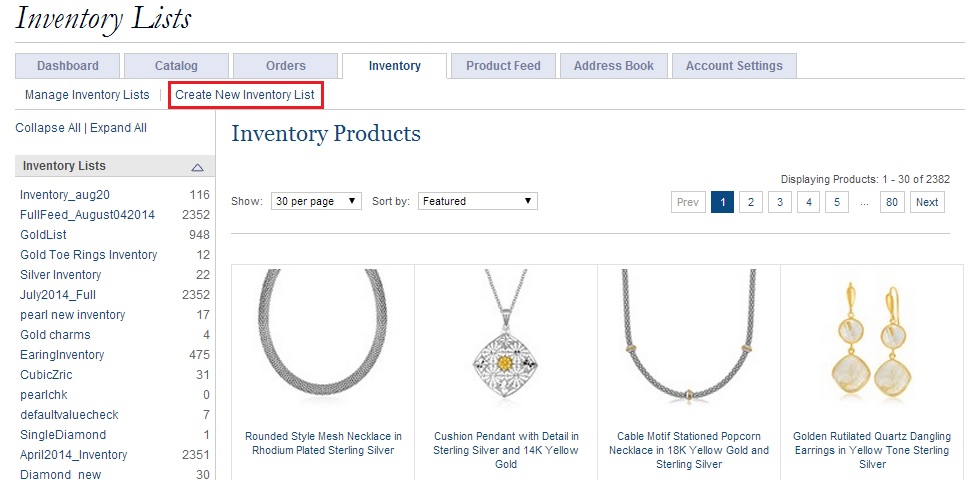Click Expand All link

tap(118, 128)
